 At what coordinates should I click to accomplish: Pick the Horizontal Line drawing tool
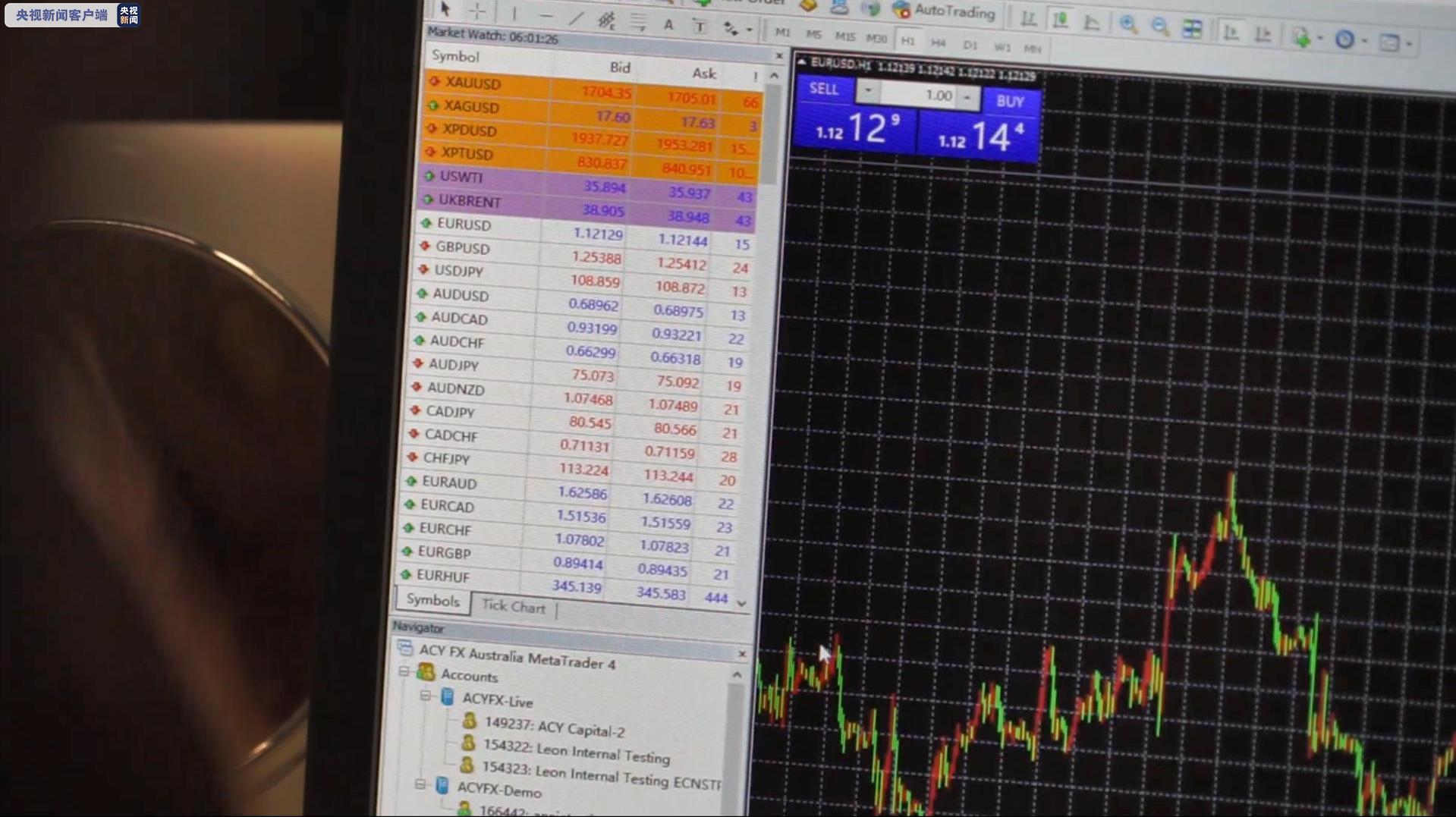(546, 15)
